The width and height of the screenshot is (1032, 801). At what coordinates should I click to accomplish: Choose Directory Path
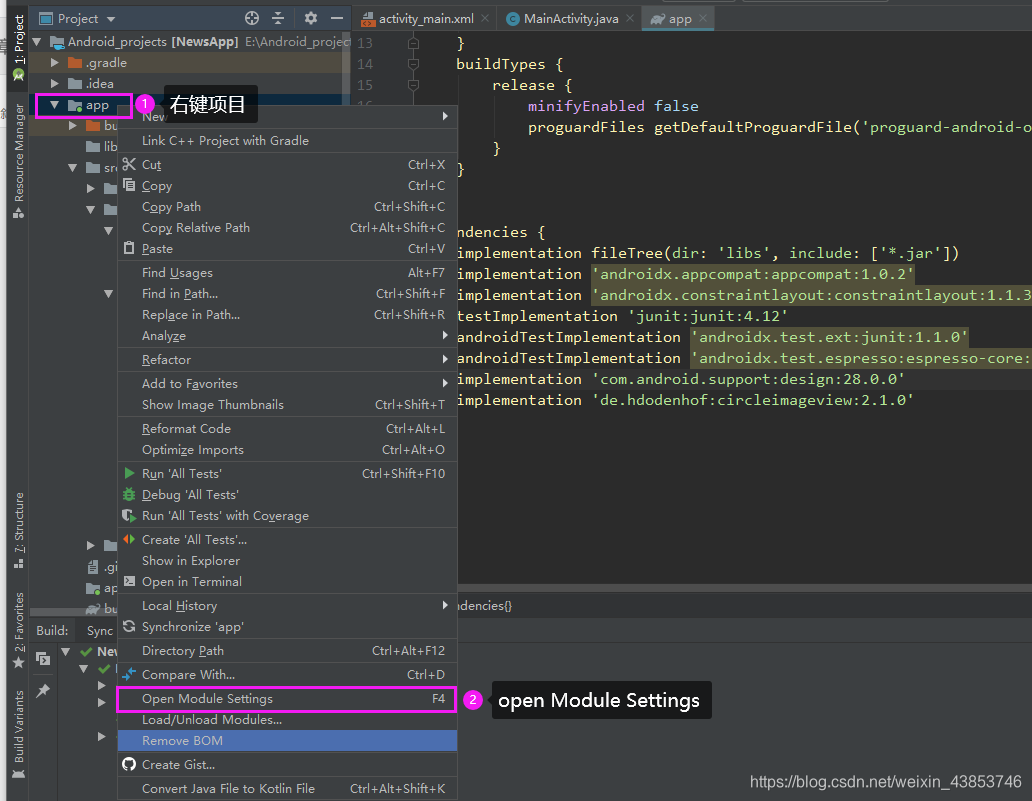pos(287,651)
